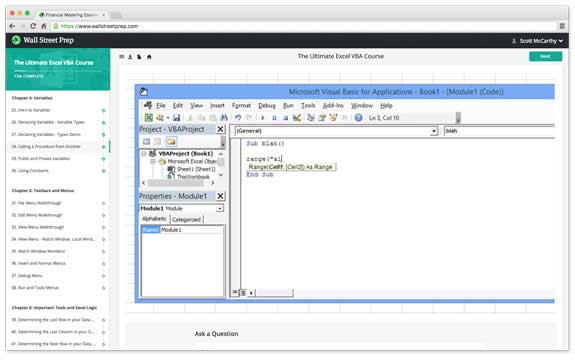Click View Object icon in Project panel
This screenshot has height=362, width=575.
158,142
